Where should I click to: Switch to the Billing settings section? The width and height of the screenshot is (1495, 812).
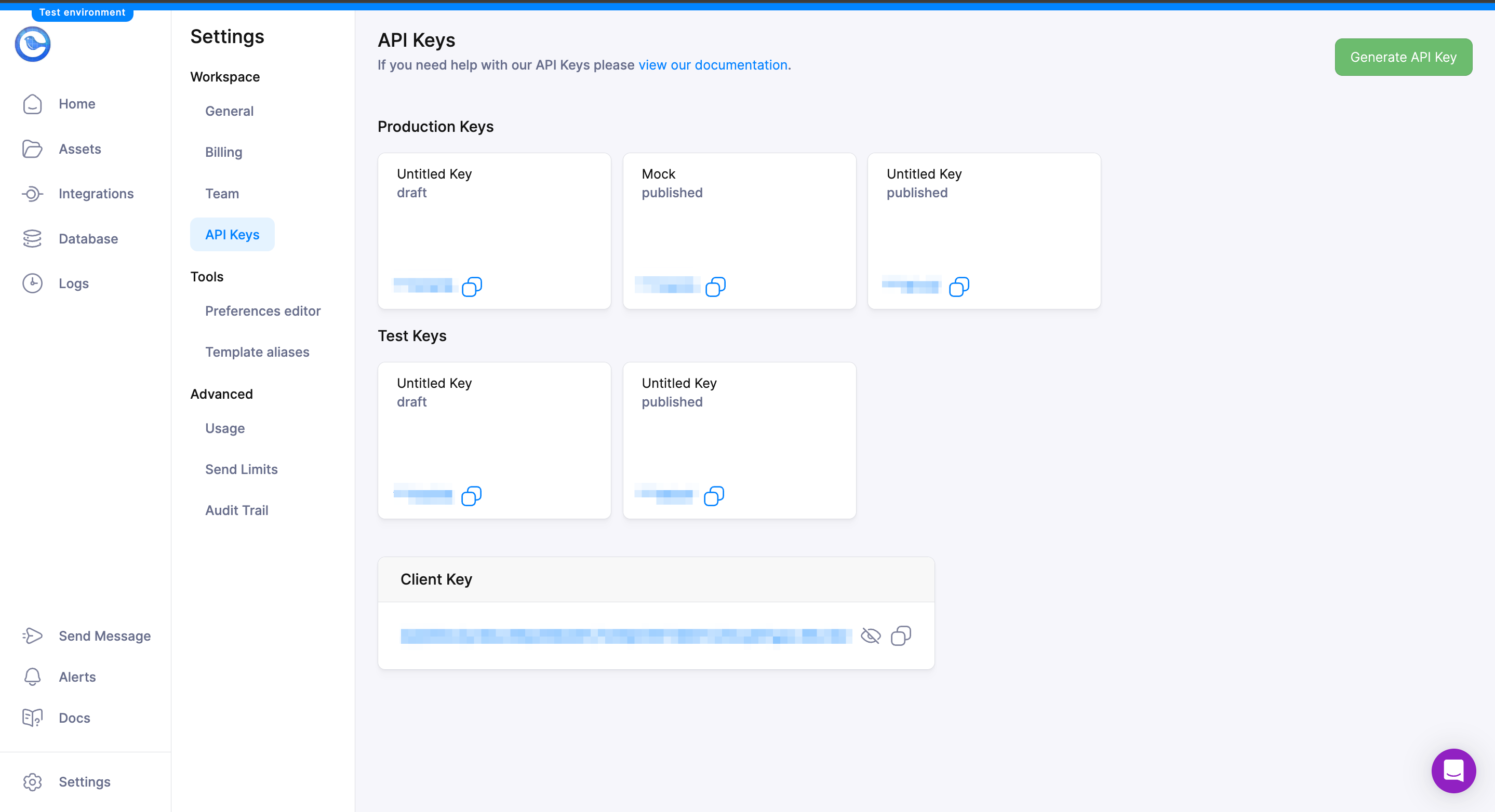tap(224, 152)
